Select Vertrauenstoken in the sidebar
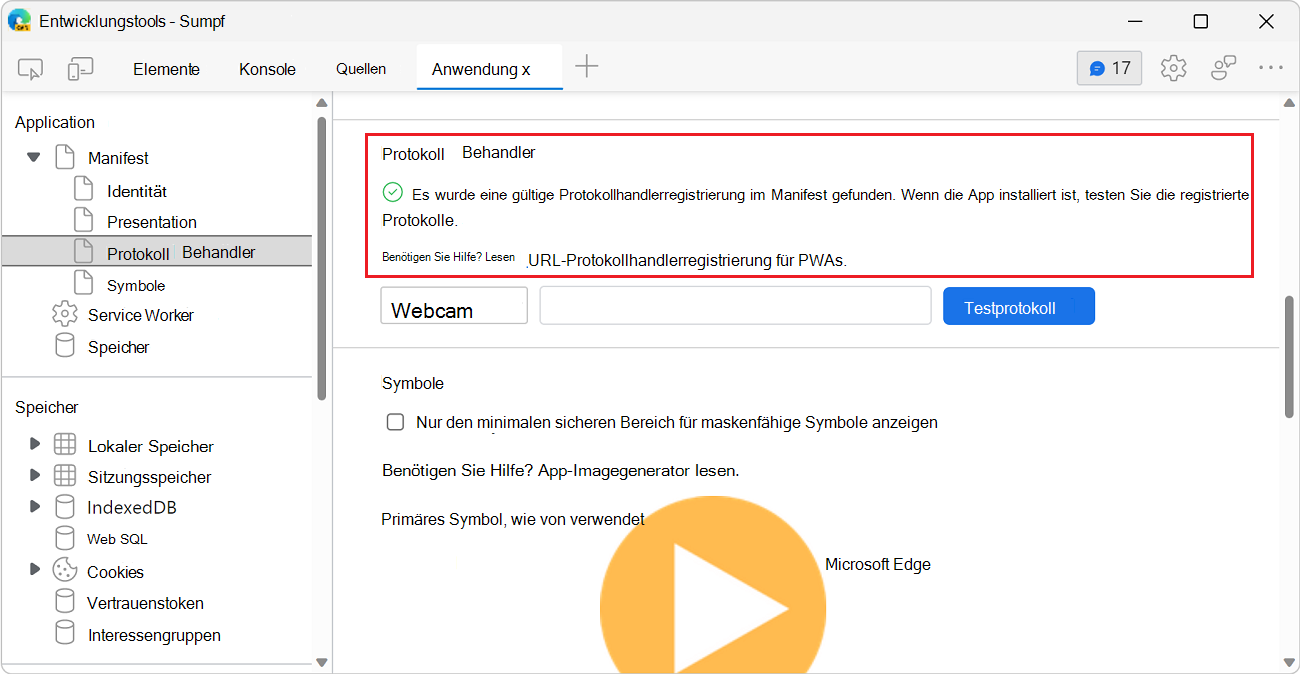 tap(145, 603)
